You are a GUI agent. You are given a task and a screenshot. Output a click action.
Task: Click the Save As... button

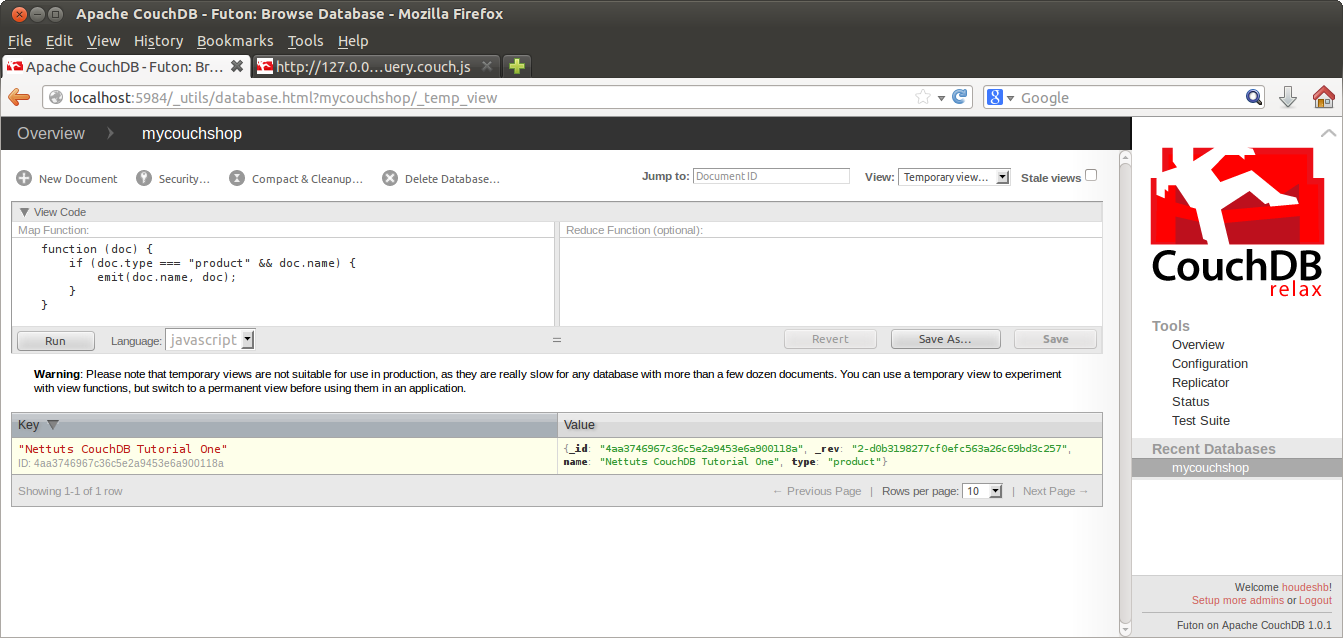coord(945,339)
